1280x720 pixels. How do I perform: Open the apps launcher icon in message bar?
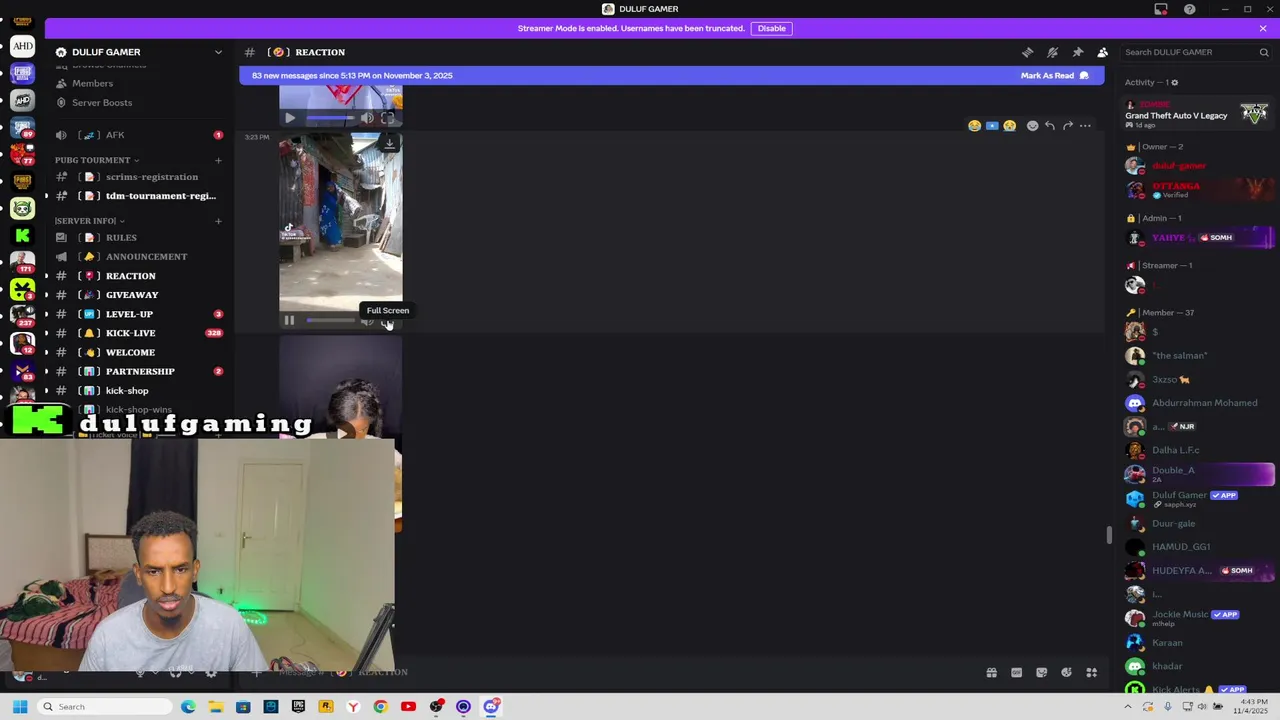(x=1092, y=673)
